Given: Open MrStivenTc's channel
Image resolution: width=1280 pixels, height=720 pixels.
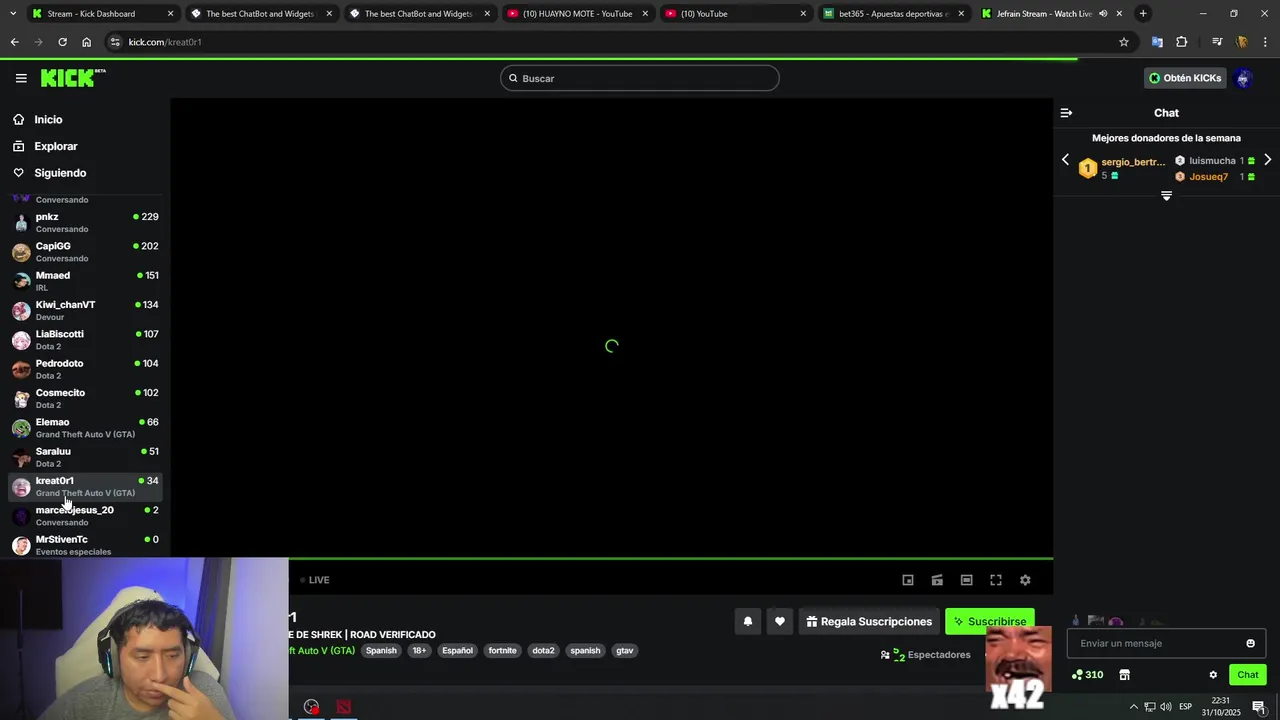Looking at the screenshot, I should (x=85, y=545).
